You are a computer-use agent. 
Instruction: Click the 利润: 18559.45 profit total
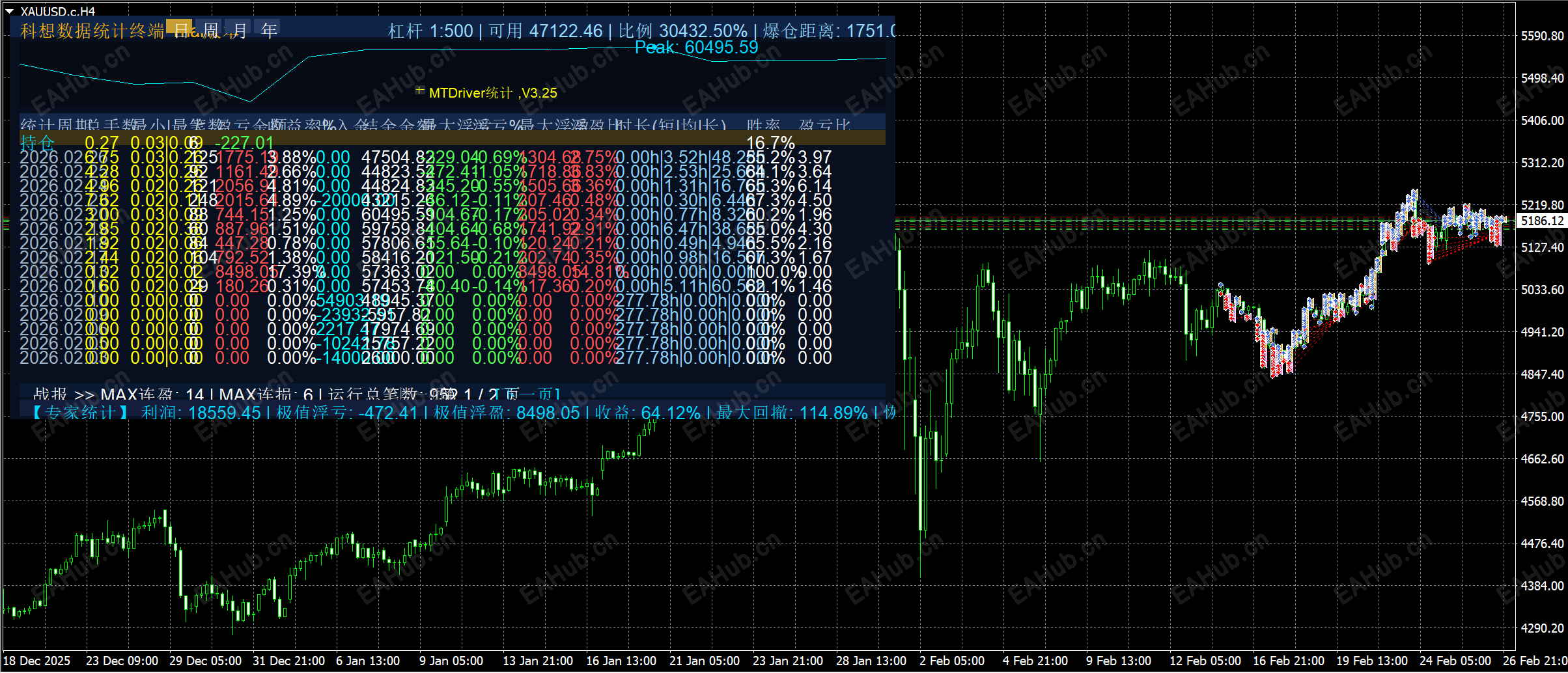click(201, 413)
